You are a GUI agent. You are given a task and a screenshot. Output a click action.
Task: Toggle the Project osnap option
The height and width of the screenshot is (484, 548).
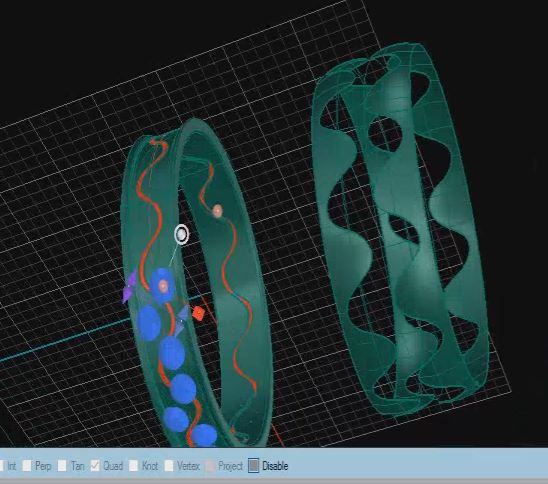point(210,466)
